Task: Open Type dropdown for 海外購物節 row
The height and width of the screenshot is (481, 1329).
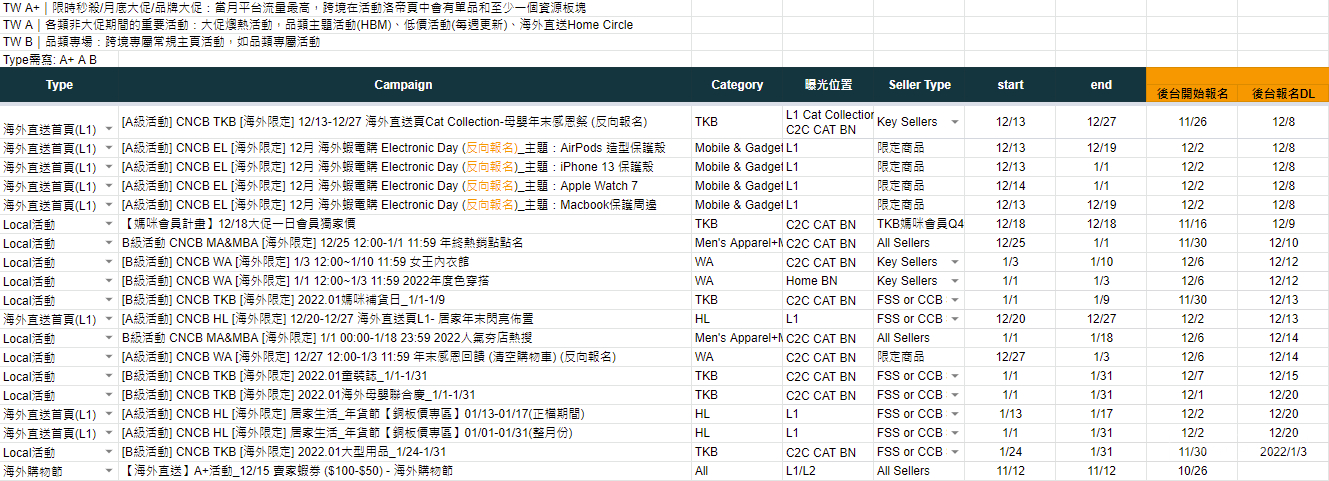Action: coord(109,471)
